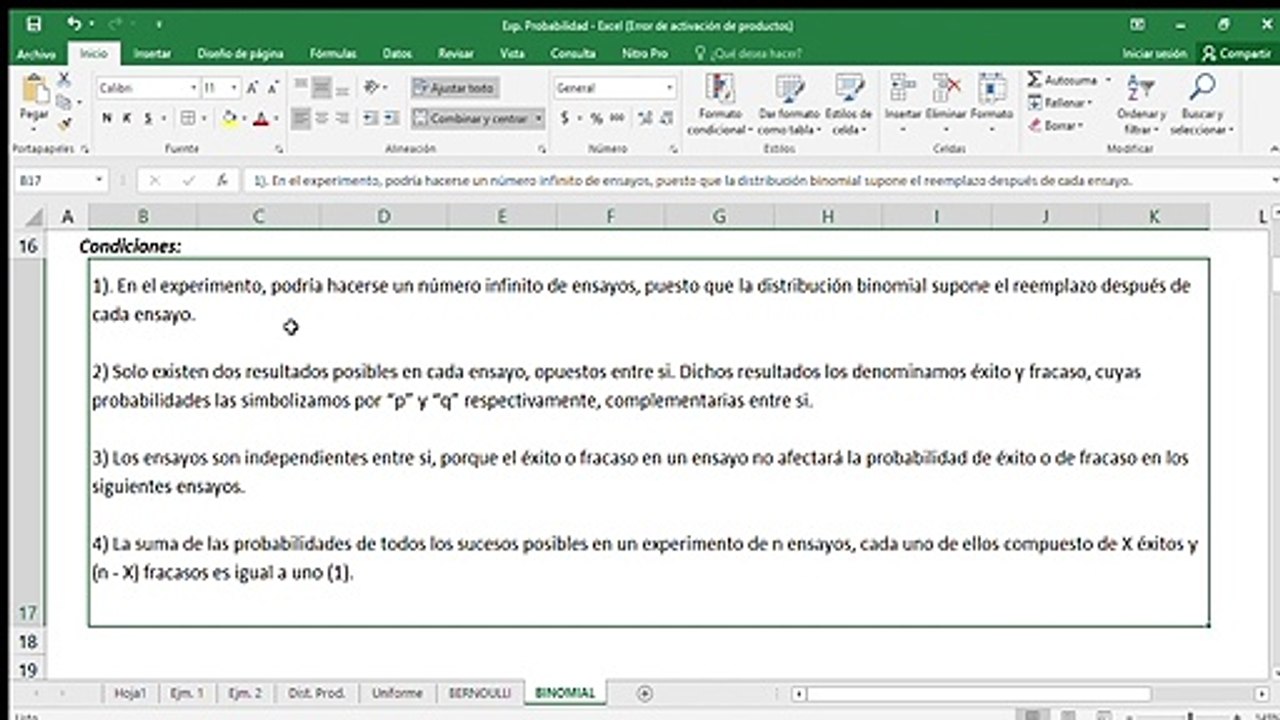Add a new sheet with plus icon

point(645,693)
